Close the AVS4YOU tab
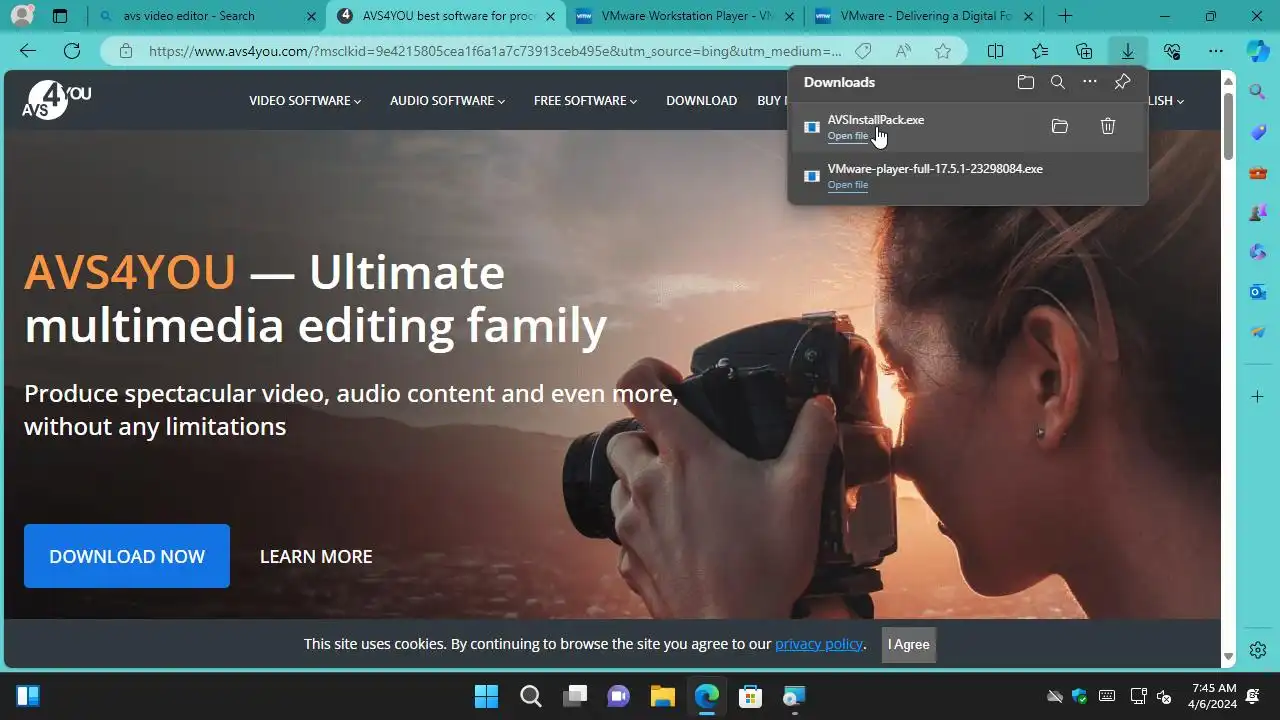 [x=550, y=16]
